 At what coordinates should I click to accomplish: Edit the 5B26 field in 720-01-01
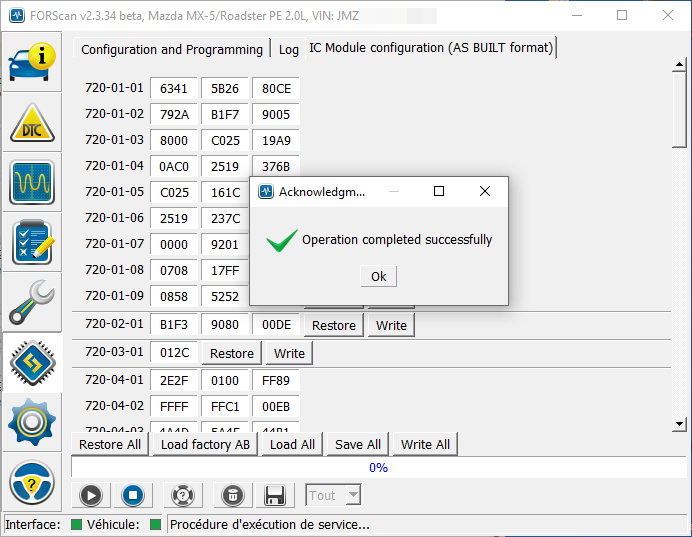tap(225, 89)
